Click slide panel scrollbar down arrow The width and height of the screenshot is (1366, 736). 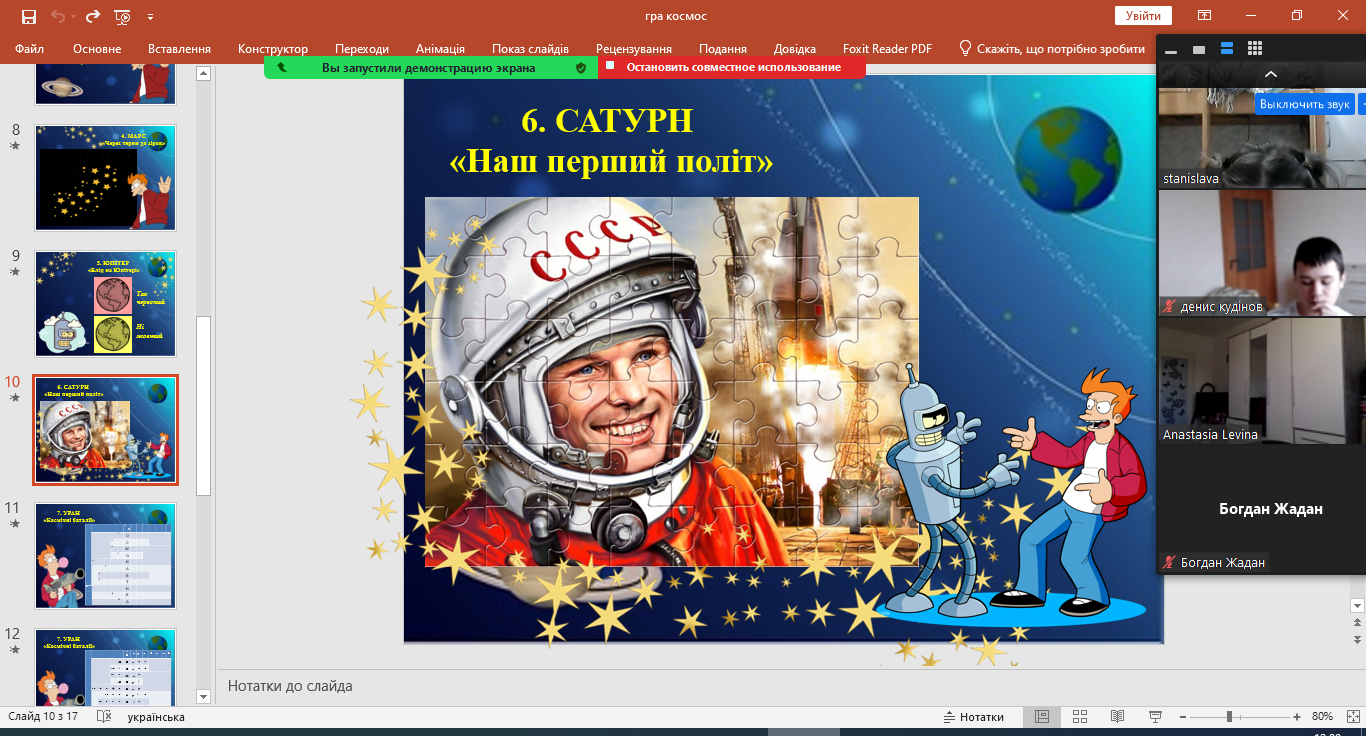(x=203, y=696)
